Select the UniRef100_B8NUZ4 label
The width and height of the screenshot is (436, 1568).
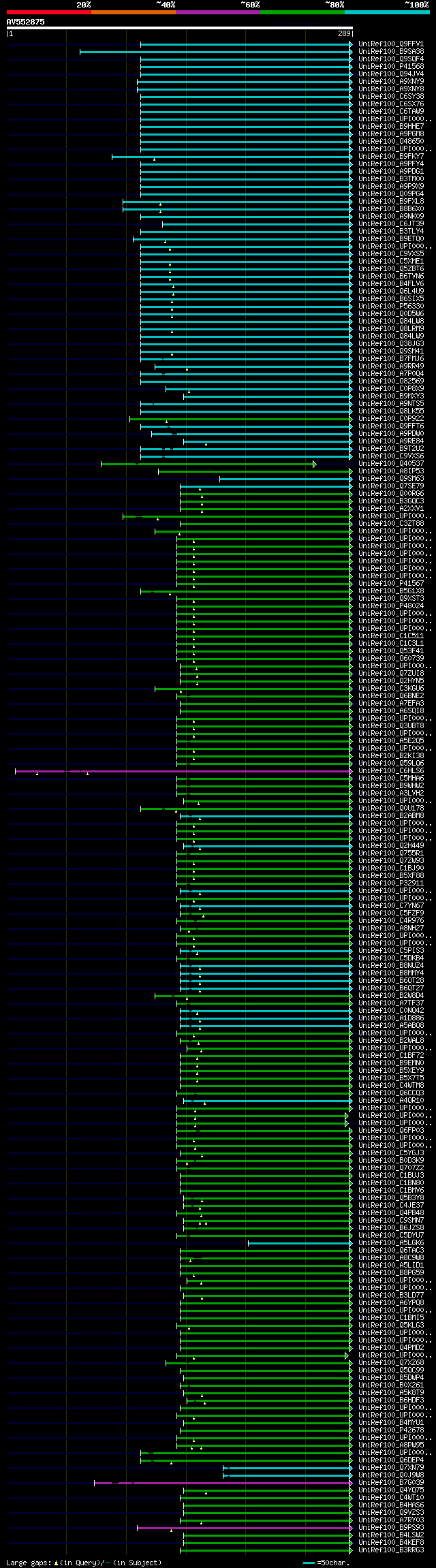391,966
